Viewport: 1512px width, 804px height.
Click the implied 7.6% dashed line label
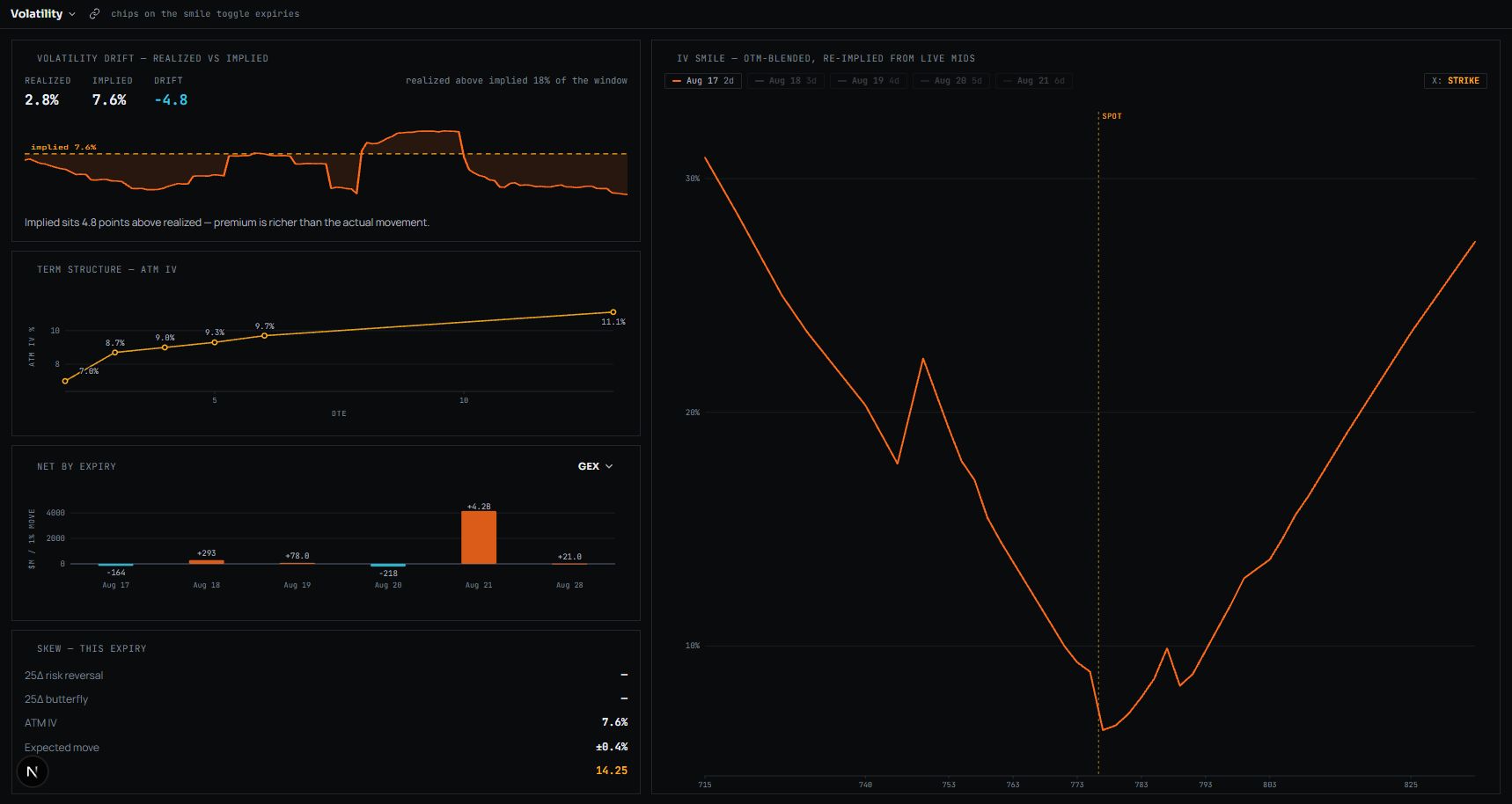[63, 147]
